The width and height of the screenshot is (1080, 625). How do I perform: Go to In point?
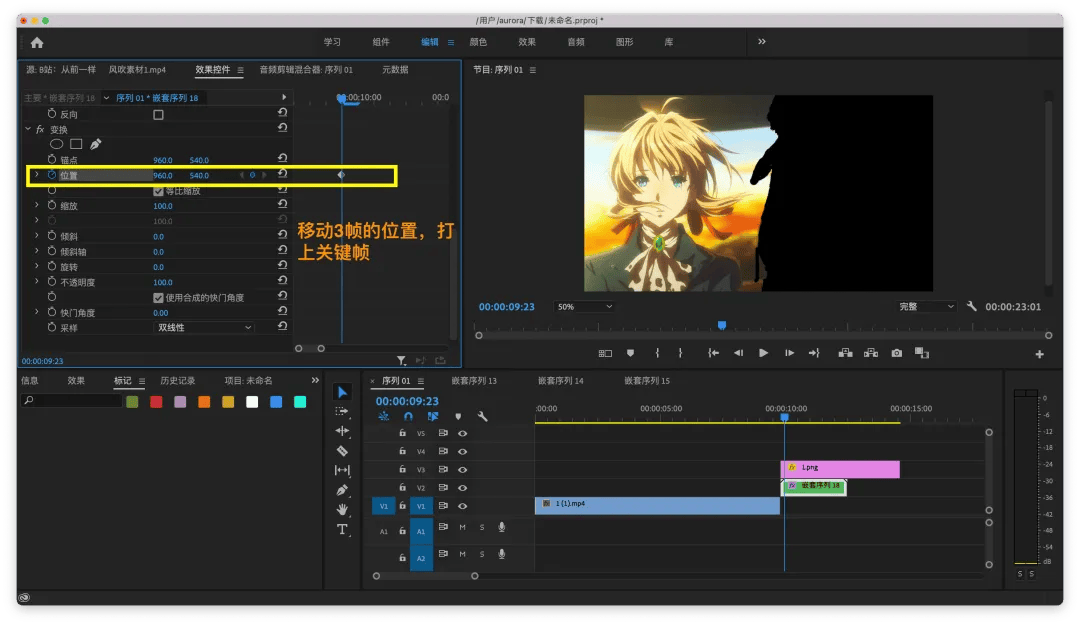714,353
